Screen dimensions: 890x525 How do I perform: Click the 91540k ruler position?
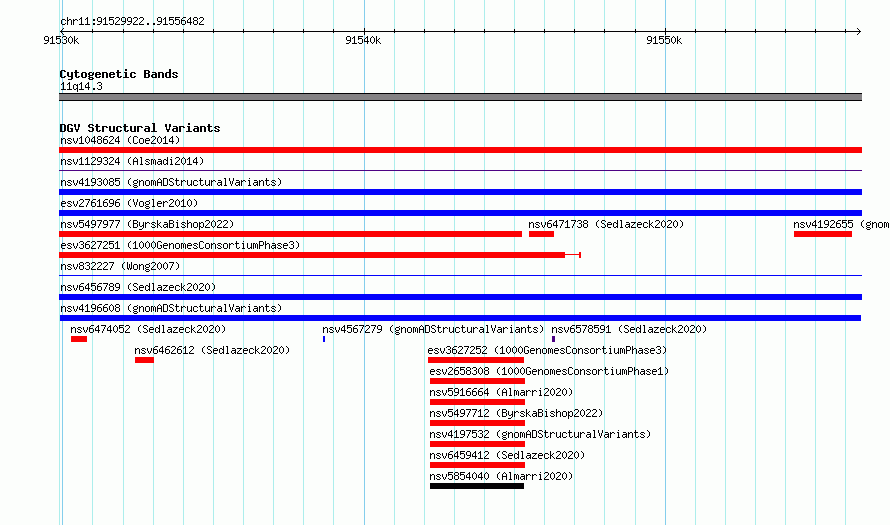(x=363, y=40)
